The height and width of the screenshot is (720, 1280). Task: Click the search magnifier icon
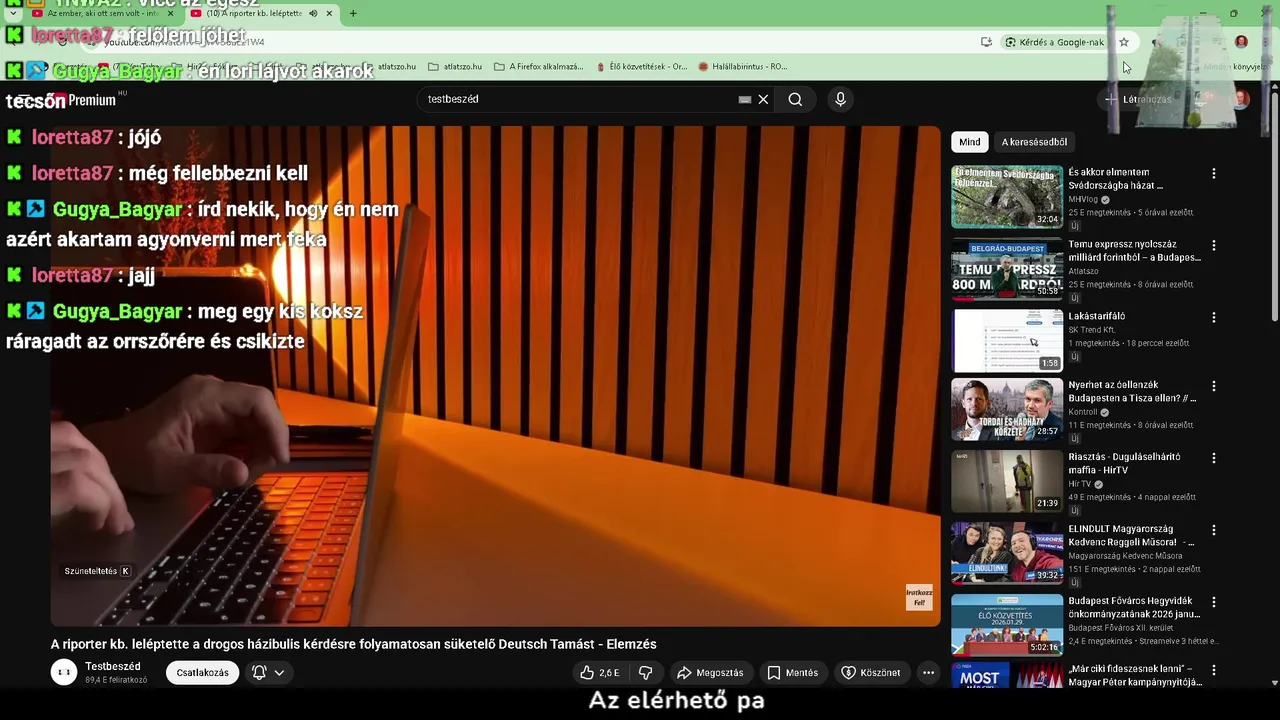point(795,99)
